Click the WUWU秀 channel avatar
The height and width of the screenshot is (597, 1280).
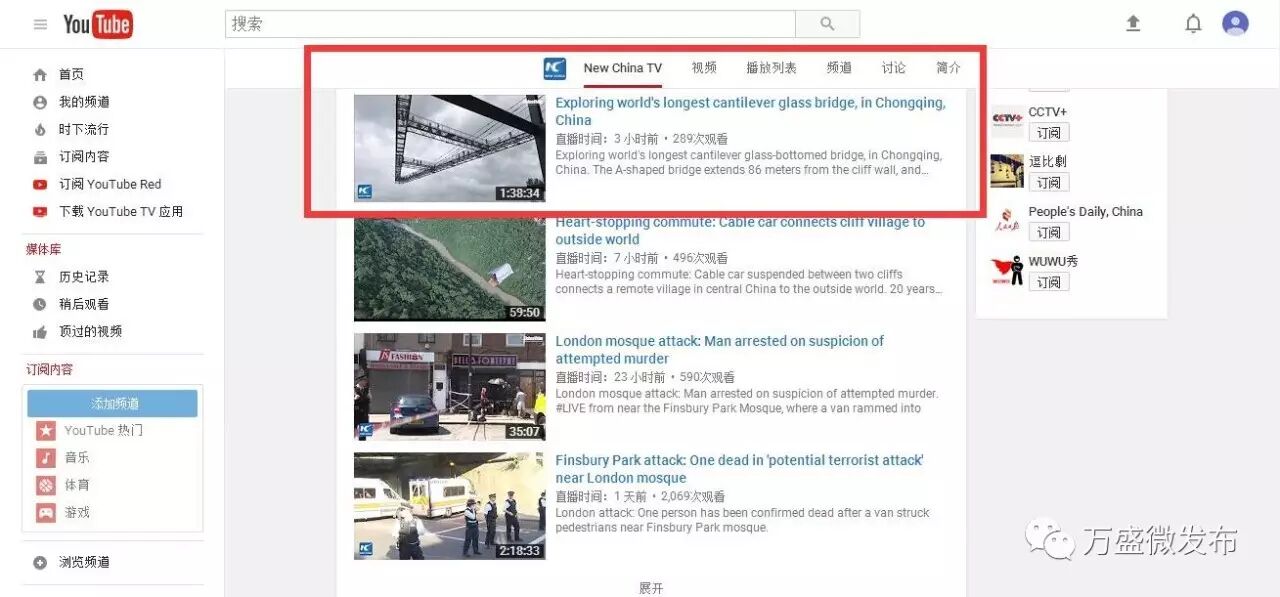tap(1006, 271)
